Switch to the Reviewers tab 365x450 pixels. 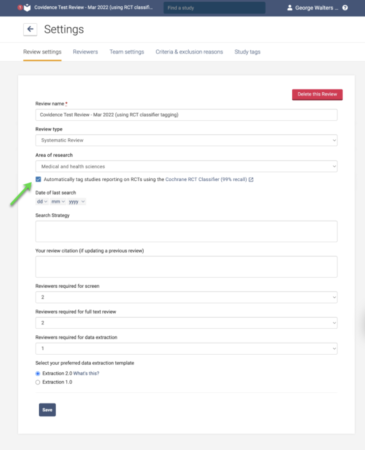point(85,52)
